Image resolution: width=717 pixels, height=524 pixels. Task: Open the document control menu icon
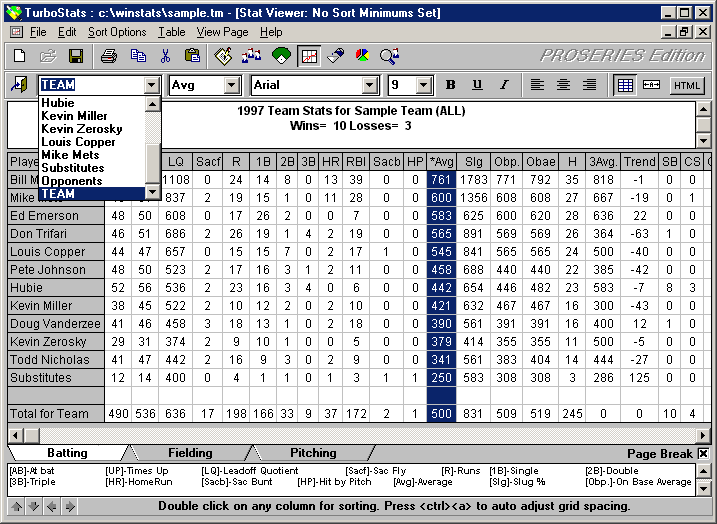coord(16,32)
